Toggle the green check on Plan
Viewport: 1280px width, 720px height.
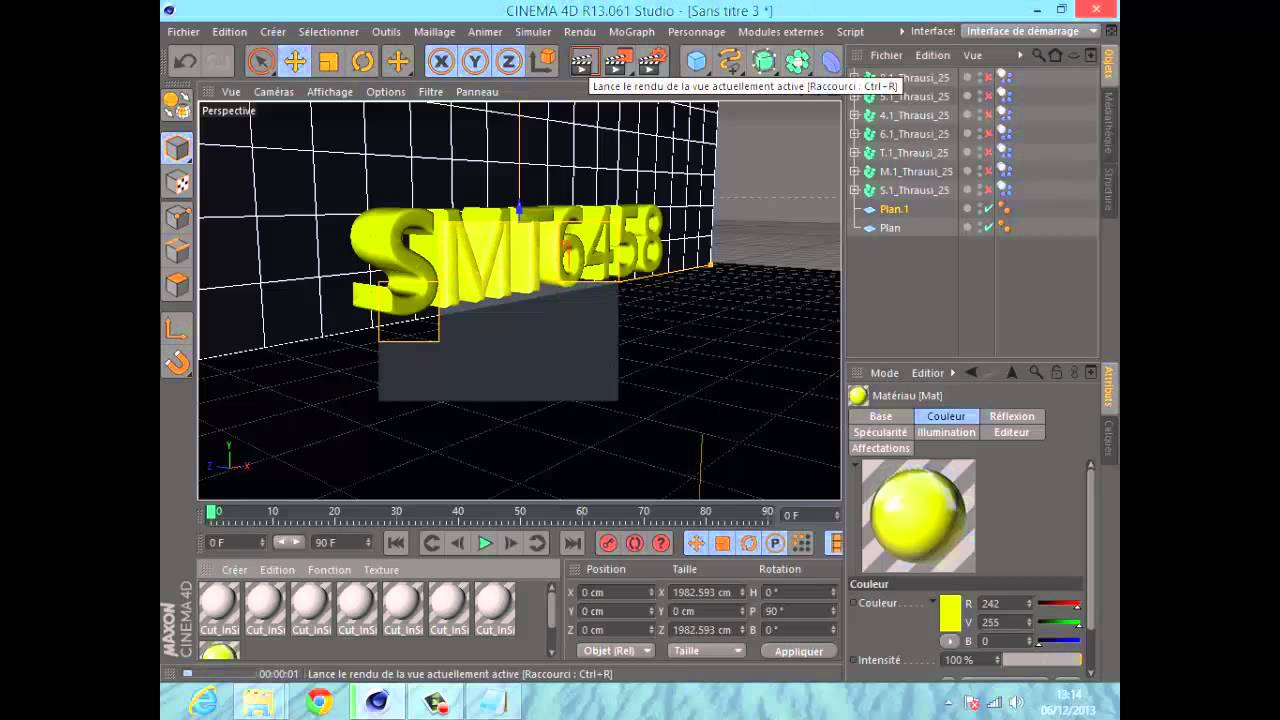click(x=989, y=228)
